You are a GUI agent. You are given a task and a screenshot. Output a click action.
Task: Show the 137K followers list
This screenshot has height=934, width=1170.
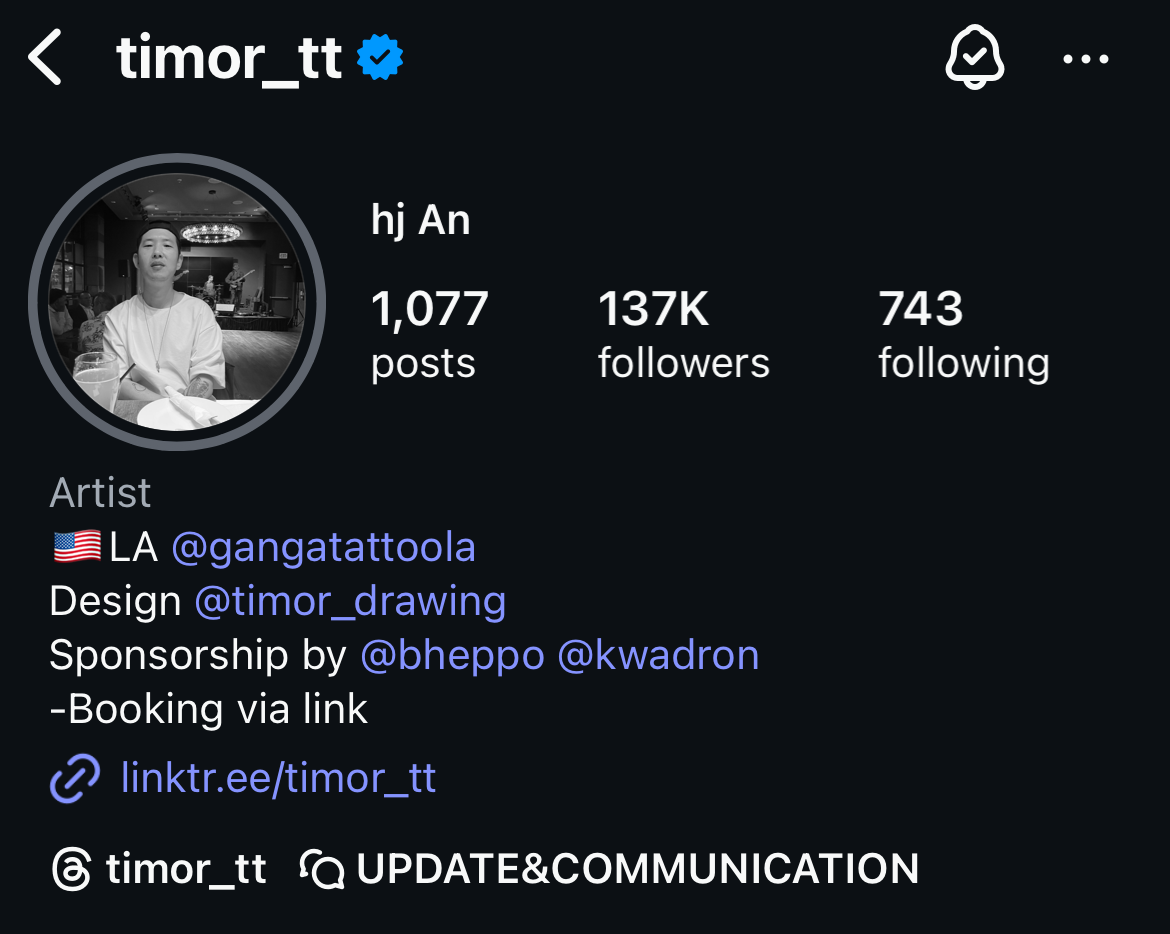point(683,335)
